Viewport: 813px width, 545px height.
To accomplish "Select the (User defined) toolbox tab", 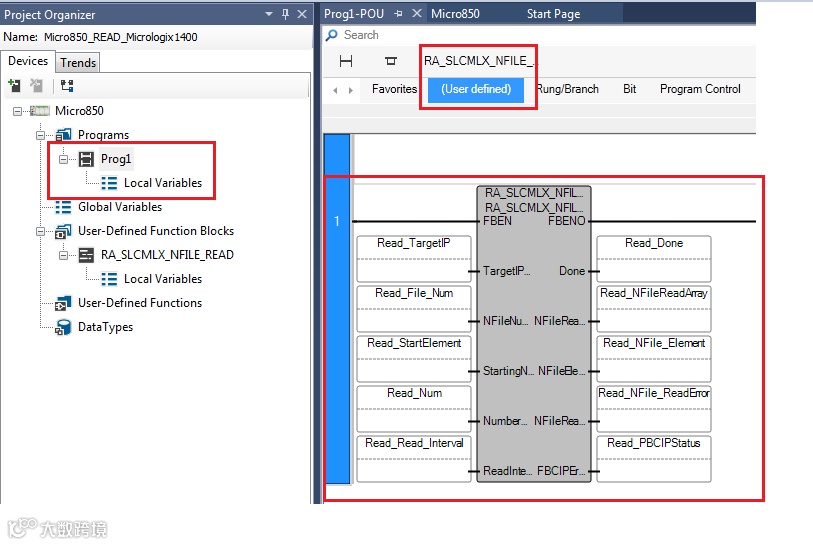I will (x=476, y=90).
